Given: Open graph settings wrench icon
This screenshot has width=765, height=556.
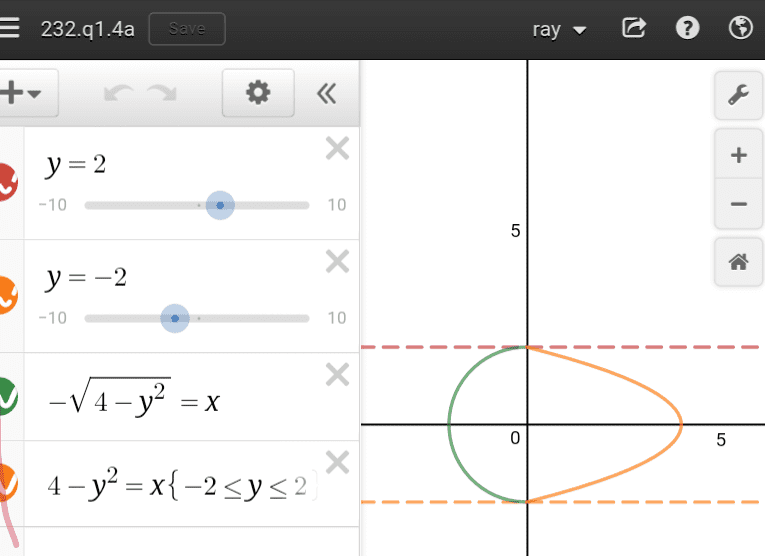Looking at the screenshot, I should (x=739, y=96).
